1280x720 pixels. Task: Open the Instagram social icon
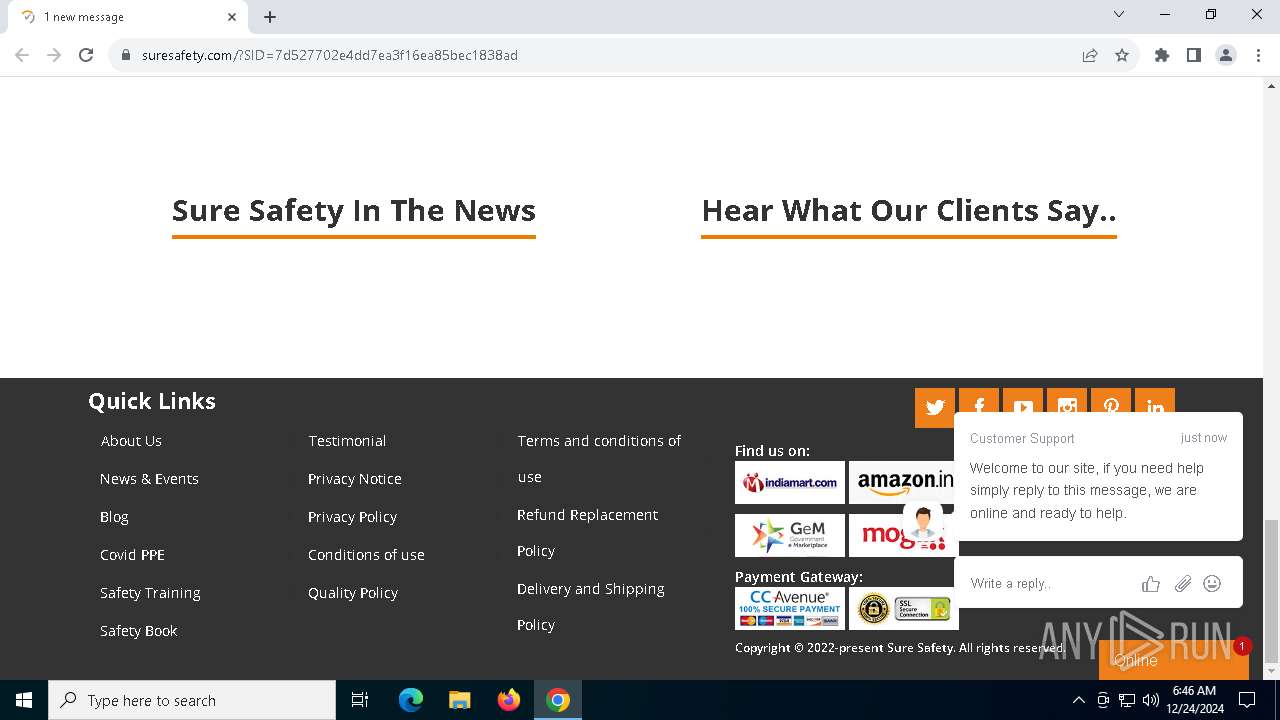click(1067, 400)
